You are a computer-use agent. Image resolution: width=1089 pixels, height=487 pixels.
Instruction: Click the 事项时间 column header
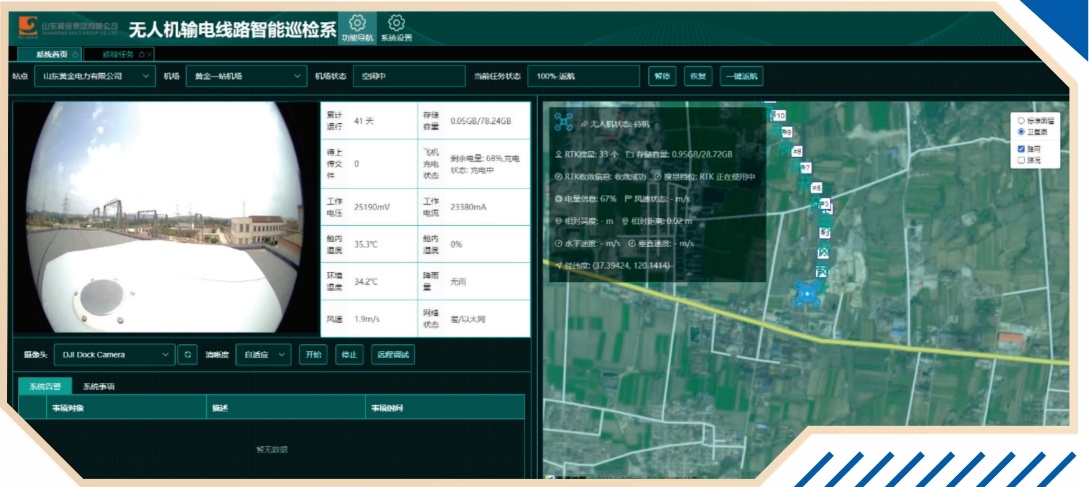tap(444, 409)
